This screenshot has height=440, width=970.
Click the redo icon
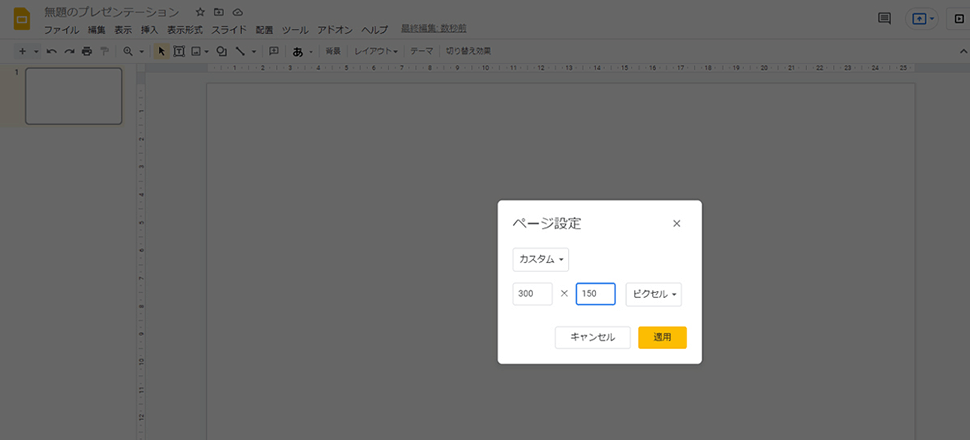[69, 51]
